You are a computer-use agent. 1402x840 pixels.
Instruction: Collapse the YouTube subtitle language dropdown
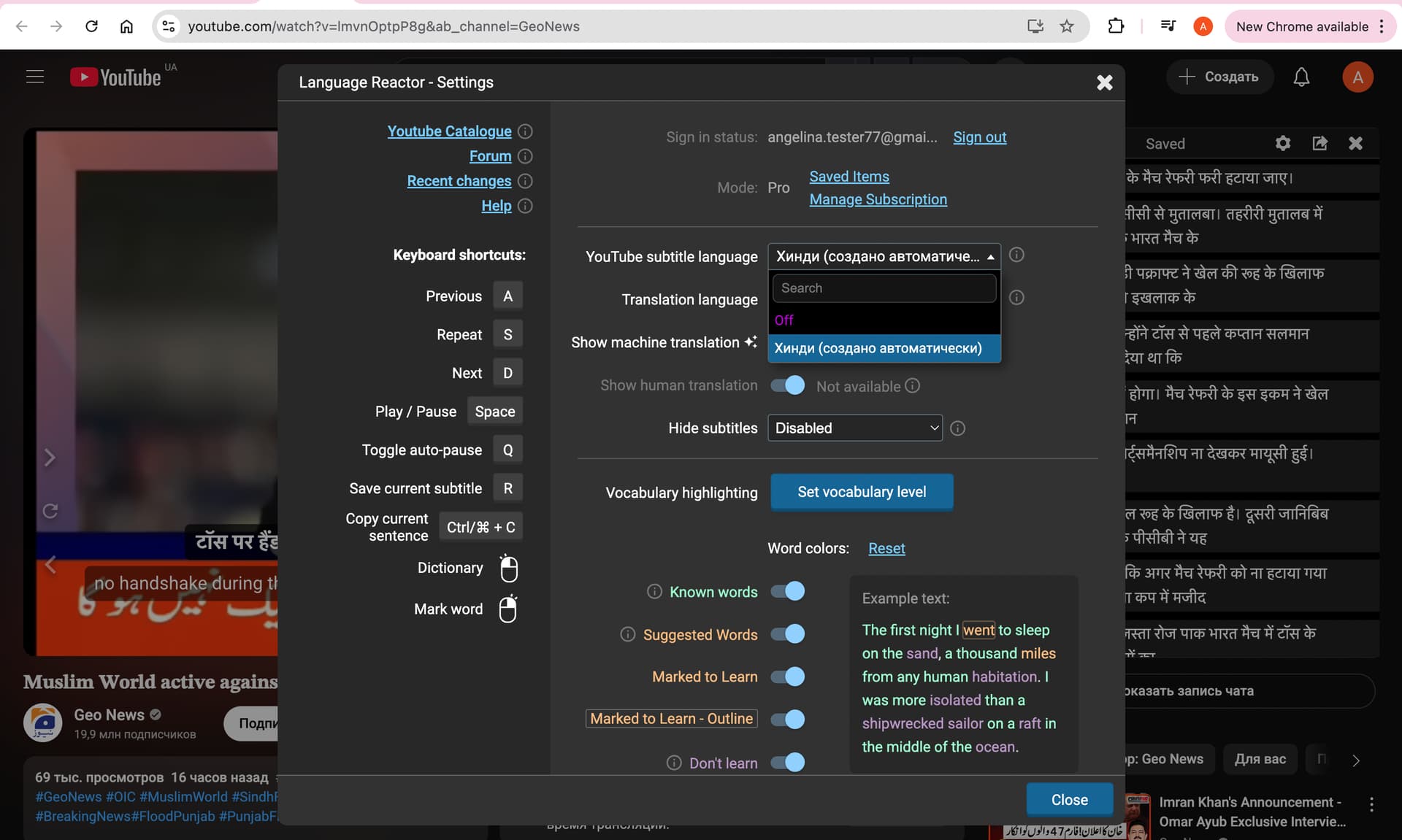[884, 256]
